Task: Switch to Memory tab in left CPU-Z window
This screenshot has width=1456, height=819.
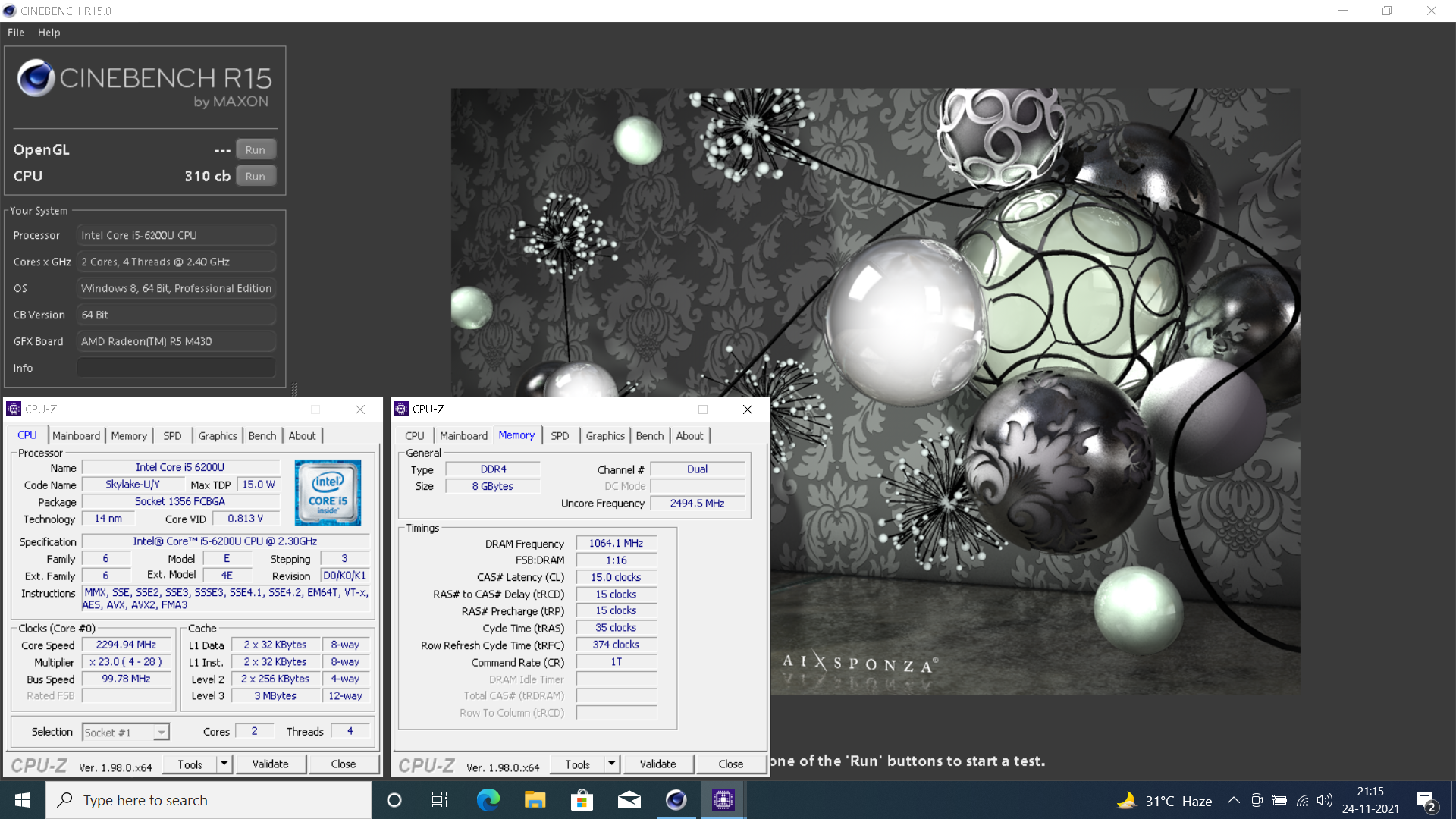Action: point(129,435)
